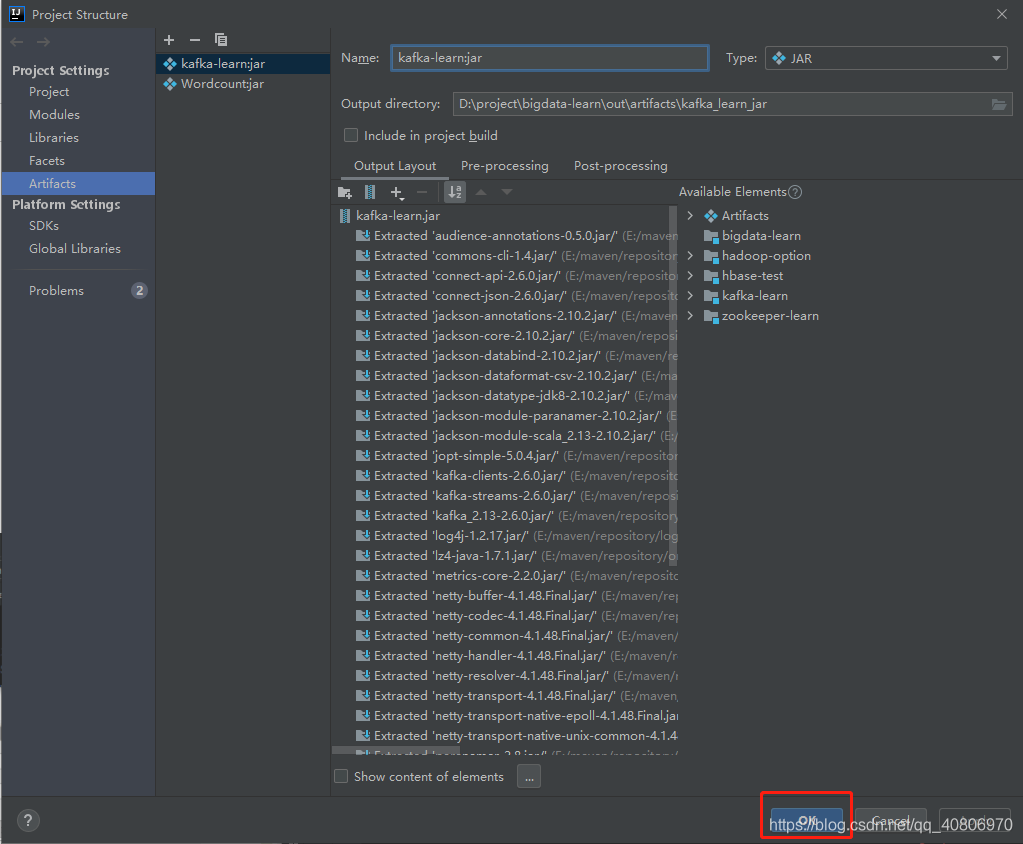Expand Artifacts node in Available Elements
The width and height of the screenshot is (1023, 844).
point(690,215)
